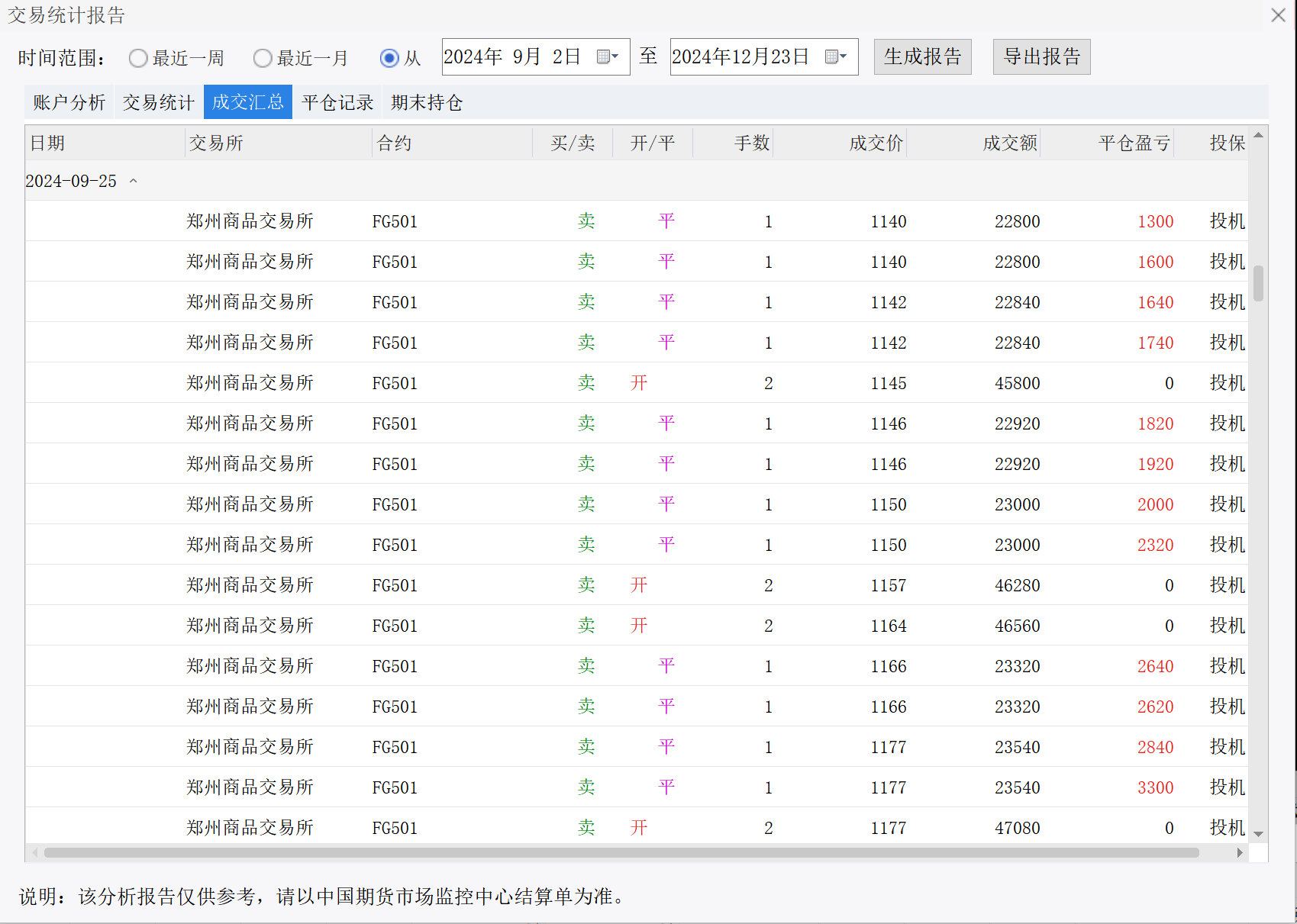This screenshot has width=1297, height=924.
Task: Click the horizontal scrollbar thumb
Action: 621,852
